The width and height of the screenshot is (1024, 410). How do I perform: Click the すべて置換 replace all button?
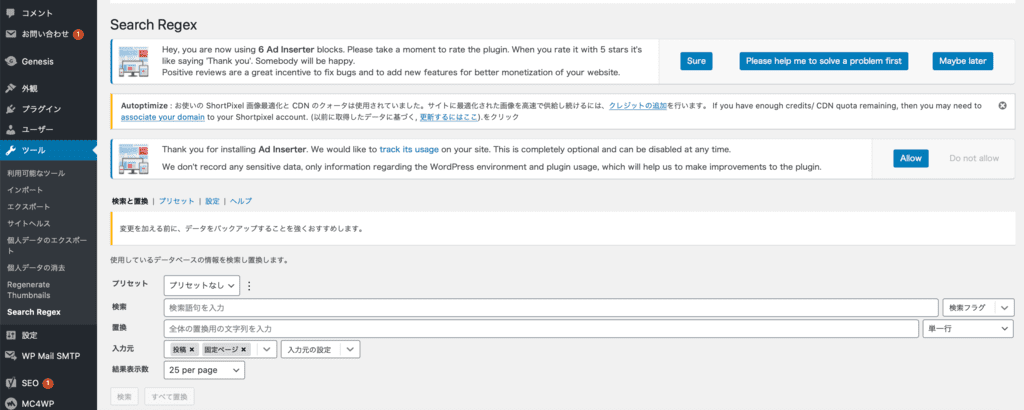[x=168, y=396]
